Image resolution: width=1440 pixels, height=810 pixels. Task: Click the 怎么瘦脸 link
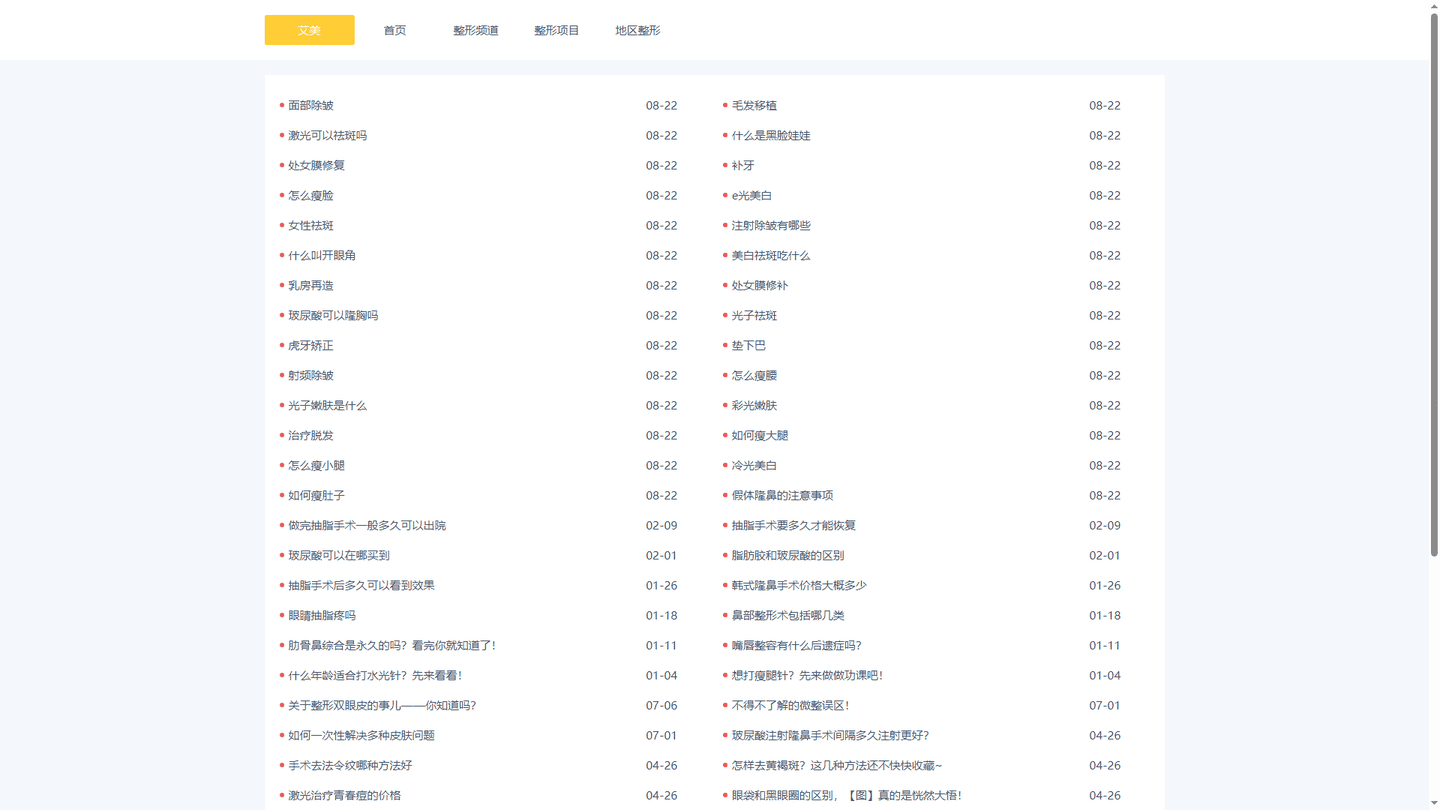tap(311, 195)
